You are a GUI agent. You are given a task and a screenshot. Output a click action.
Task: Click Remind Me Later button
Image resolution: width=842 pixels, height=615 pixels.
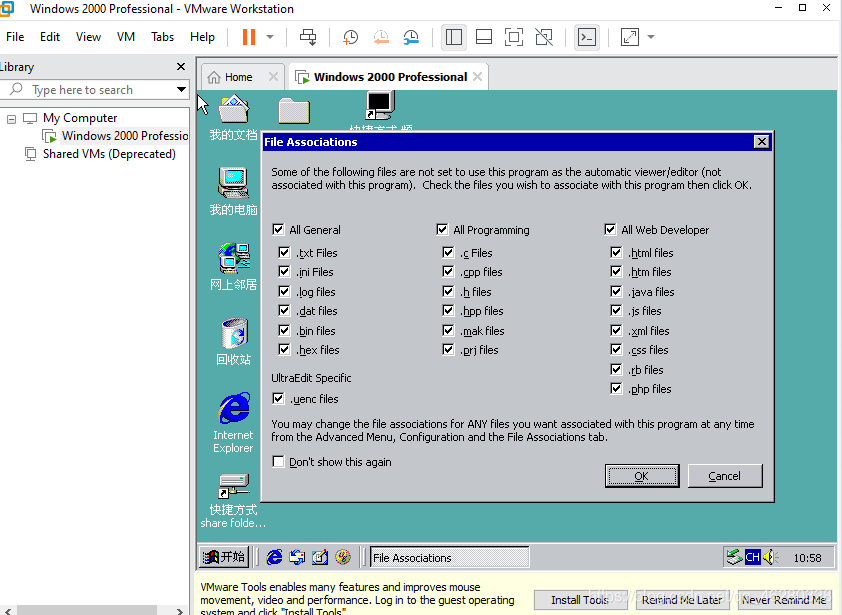681,600
